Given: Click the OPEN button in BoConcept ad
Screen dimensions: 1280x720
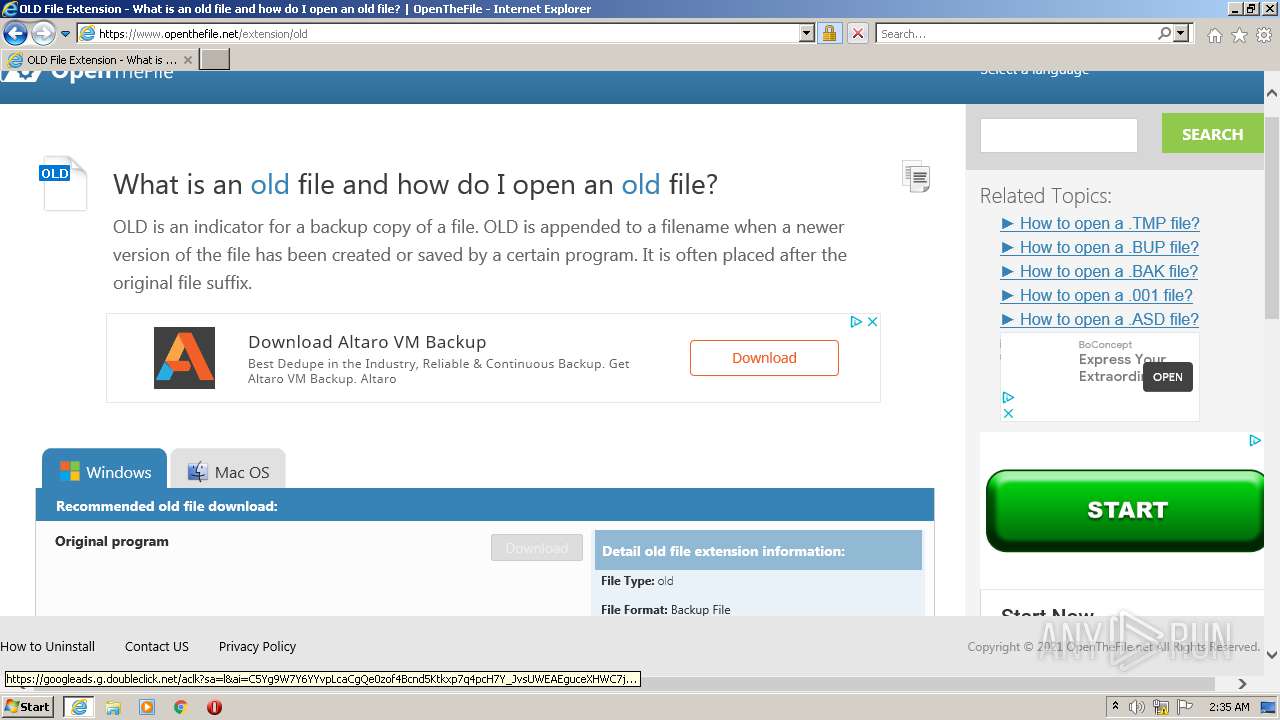Looking at the screenshot, I should [1167, 377].
